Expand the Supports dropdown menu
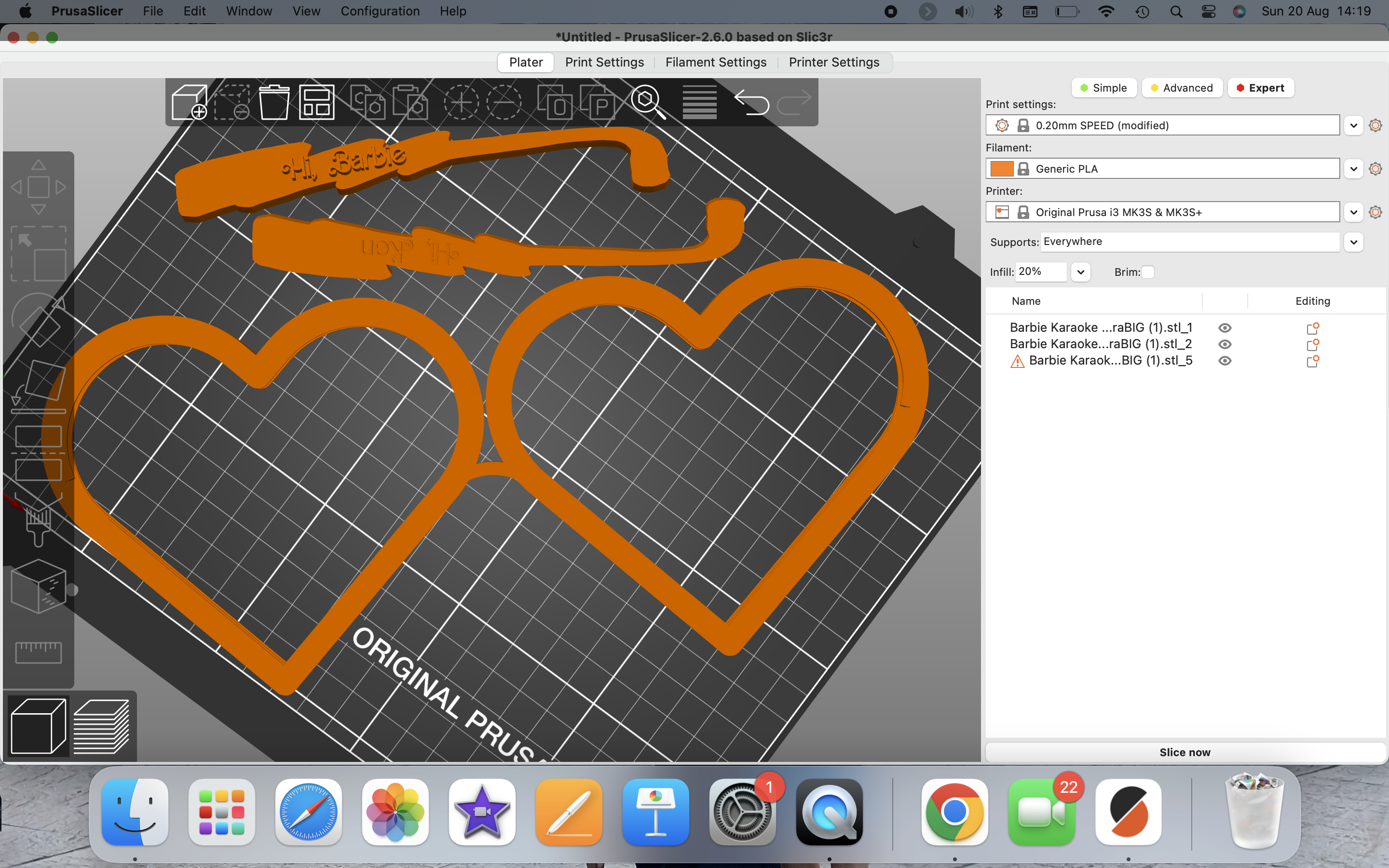This screenshot has height=868, width=1389. (1355, 241)
